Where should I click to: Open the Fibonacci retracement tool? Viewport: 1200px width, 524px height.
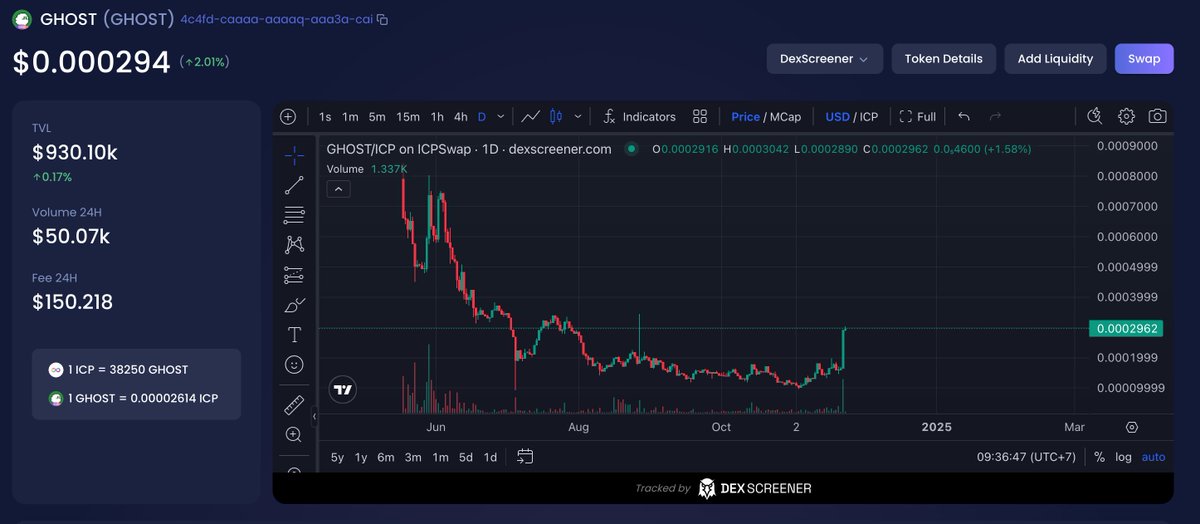click(x=294, y=215)
